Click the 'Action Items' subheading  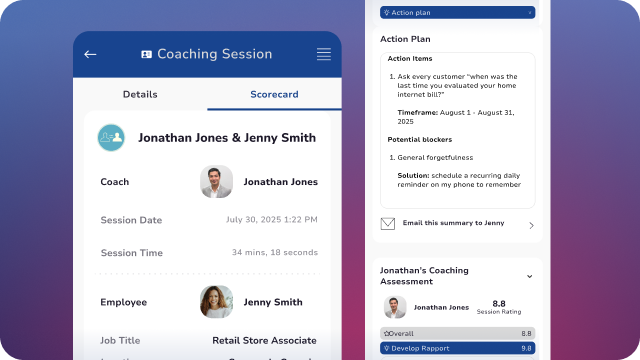coord(410,58)
